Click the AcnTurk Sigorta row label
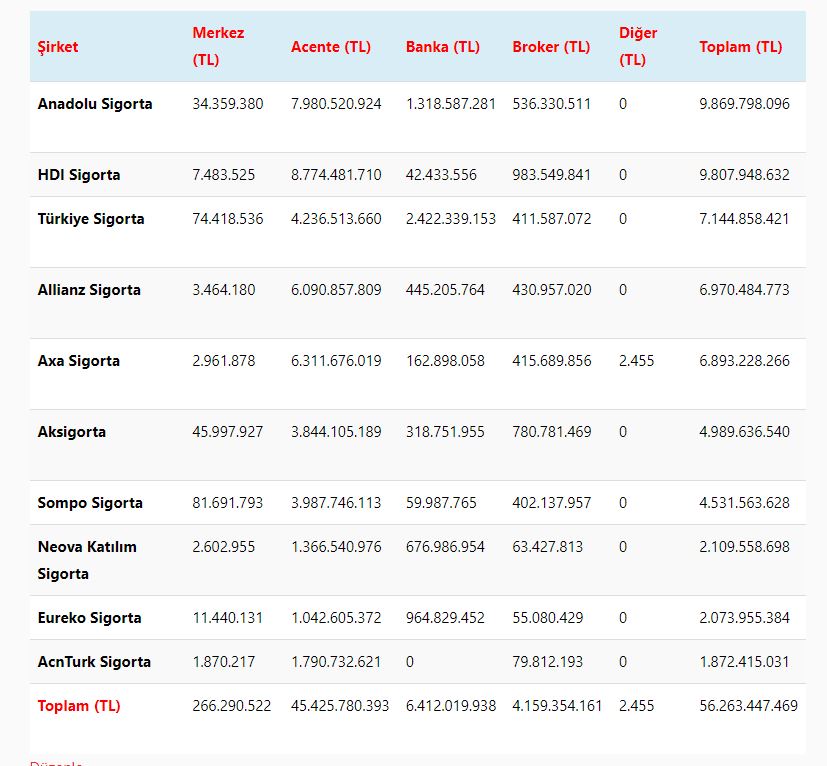Image resolution: width=827 pixels, height=766 pixels. (94, 662)
